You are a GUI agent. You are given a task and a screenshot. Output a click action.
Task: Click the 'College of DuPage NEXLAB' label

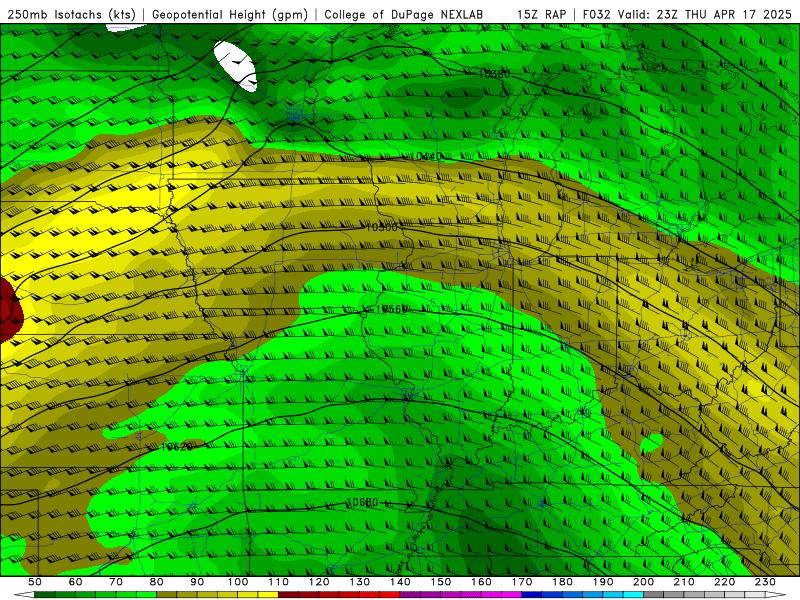pyautogui.click(x=404, y=15)
